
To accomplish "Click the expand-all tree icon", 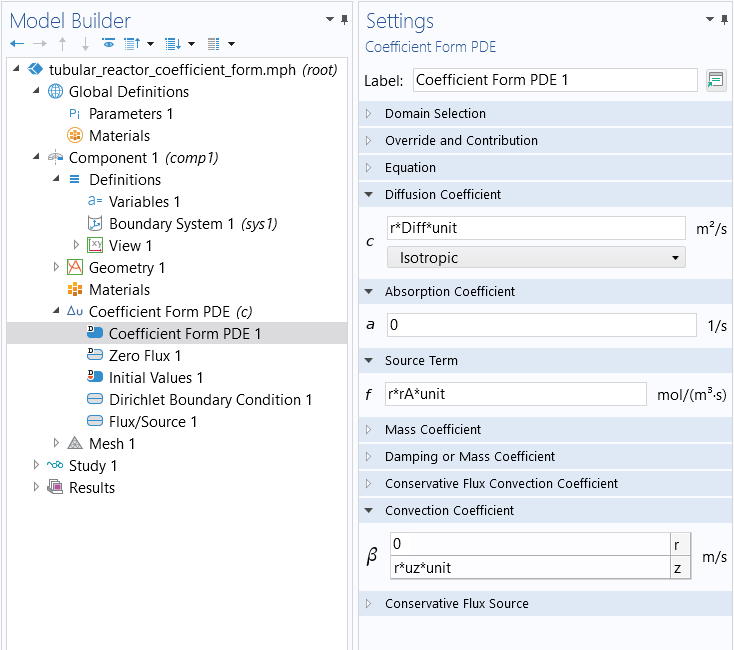I will pos(173,44).
